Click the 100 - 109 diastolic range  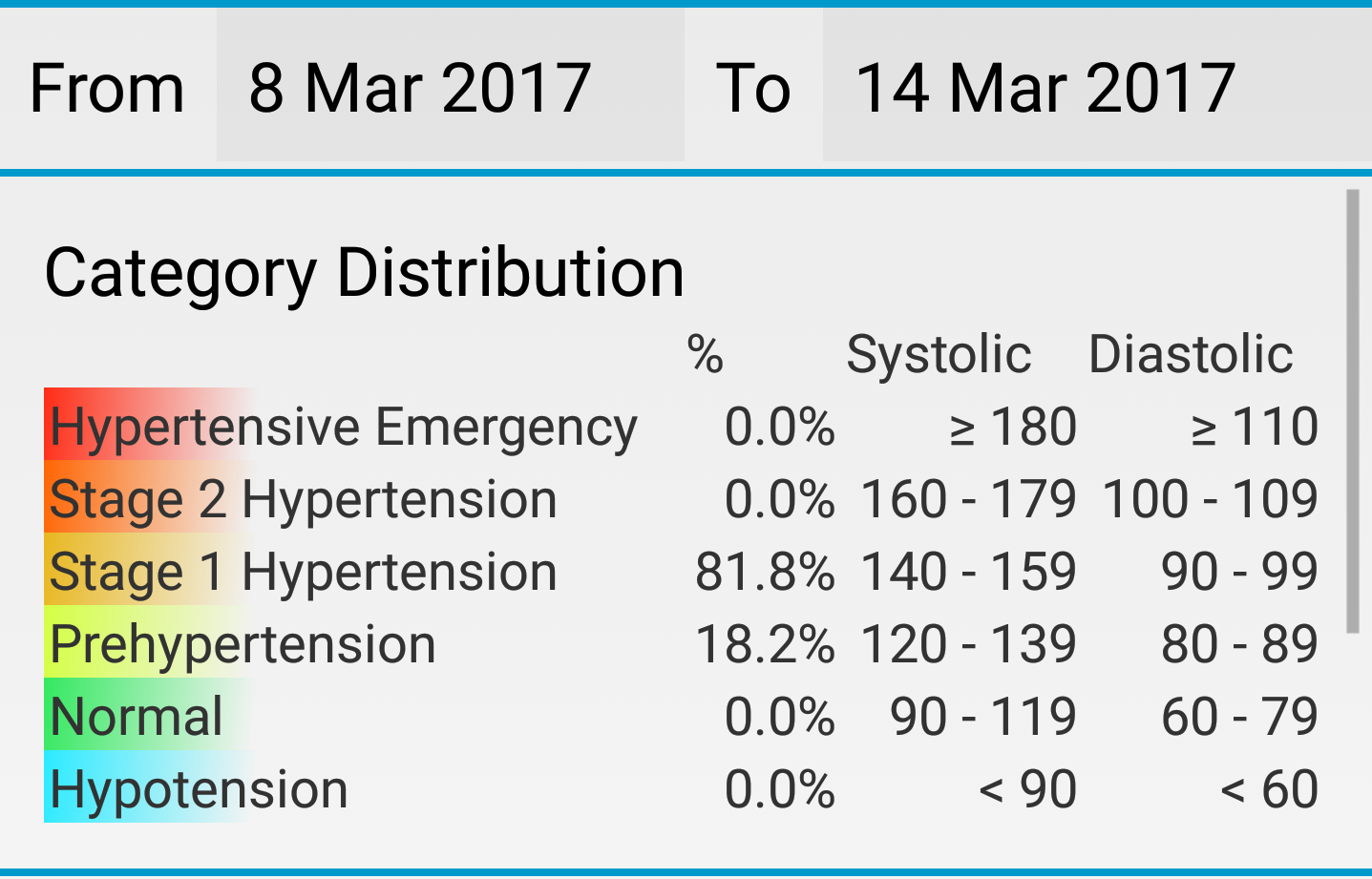click(x=1211, y=499)
